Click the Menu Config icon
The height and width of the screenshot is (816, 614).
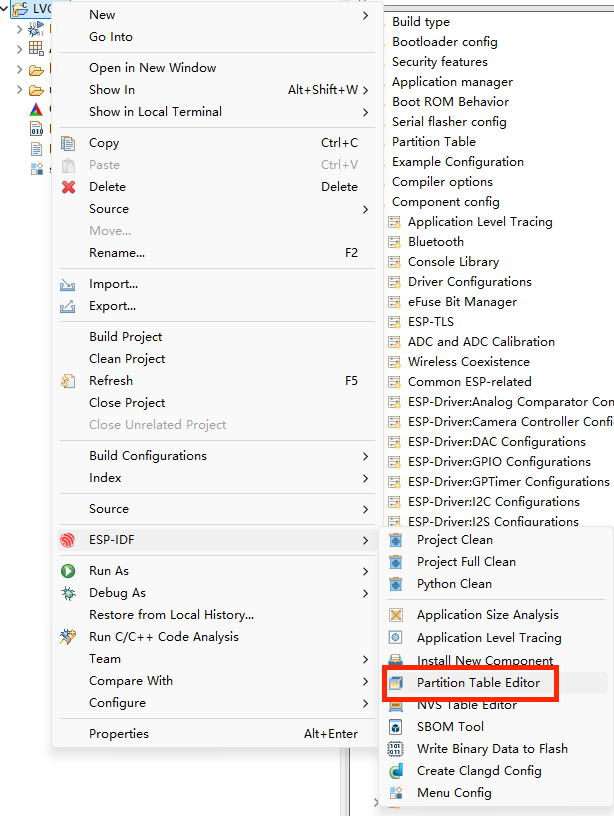coord(396,793)
